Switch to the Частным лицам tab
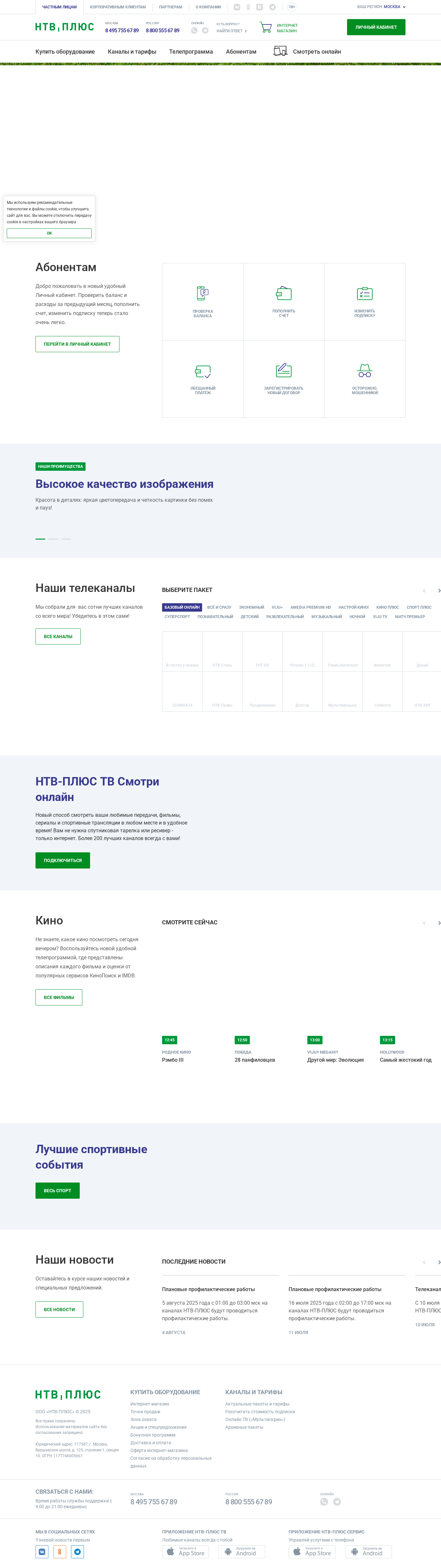Viewport: 441px width, 1568px height. click(60, 7)
